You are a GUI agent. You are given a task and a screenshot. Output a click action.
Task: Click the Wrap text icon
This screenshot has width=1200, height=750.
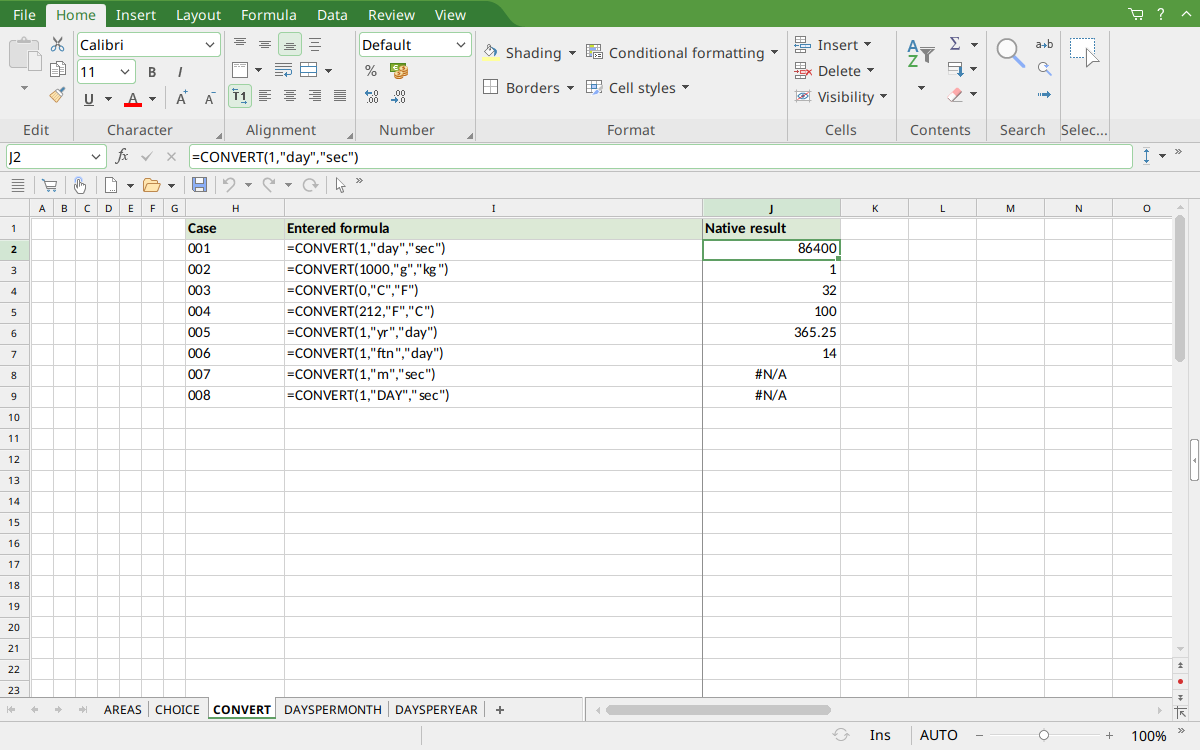coord(283,70)
